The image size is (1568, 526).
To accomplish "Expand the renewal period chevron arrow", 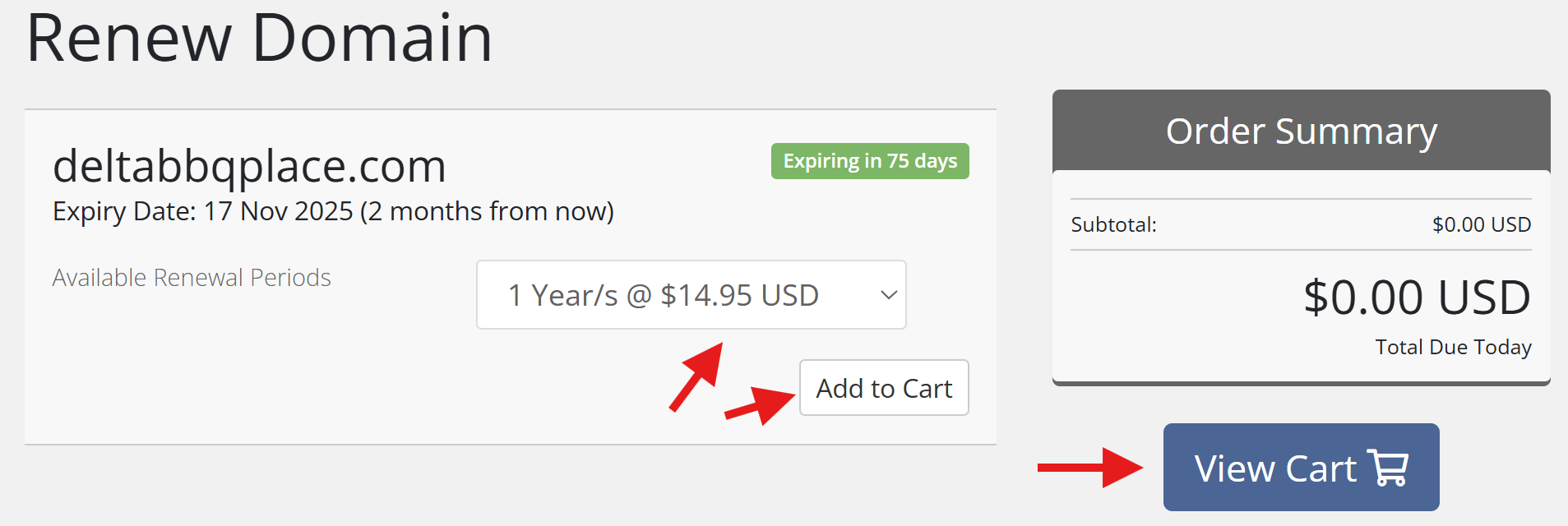I will [888, 295].
